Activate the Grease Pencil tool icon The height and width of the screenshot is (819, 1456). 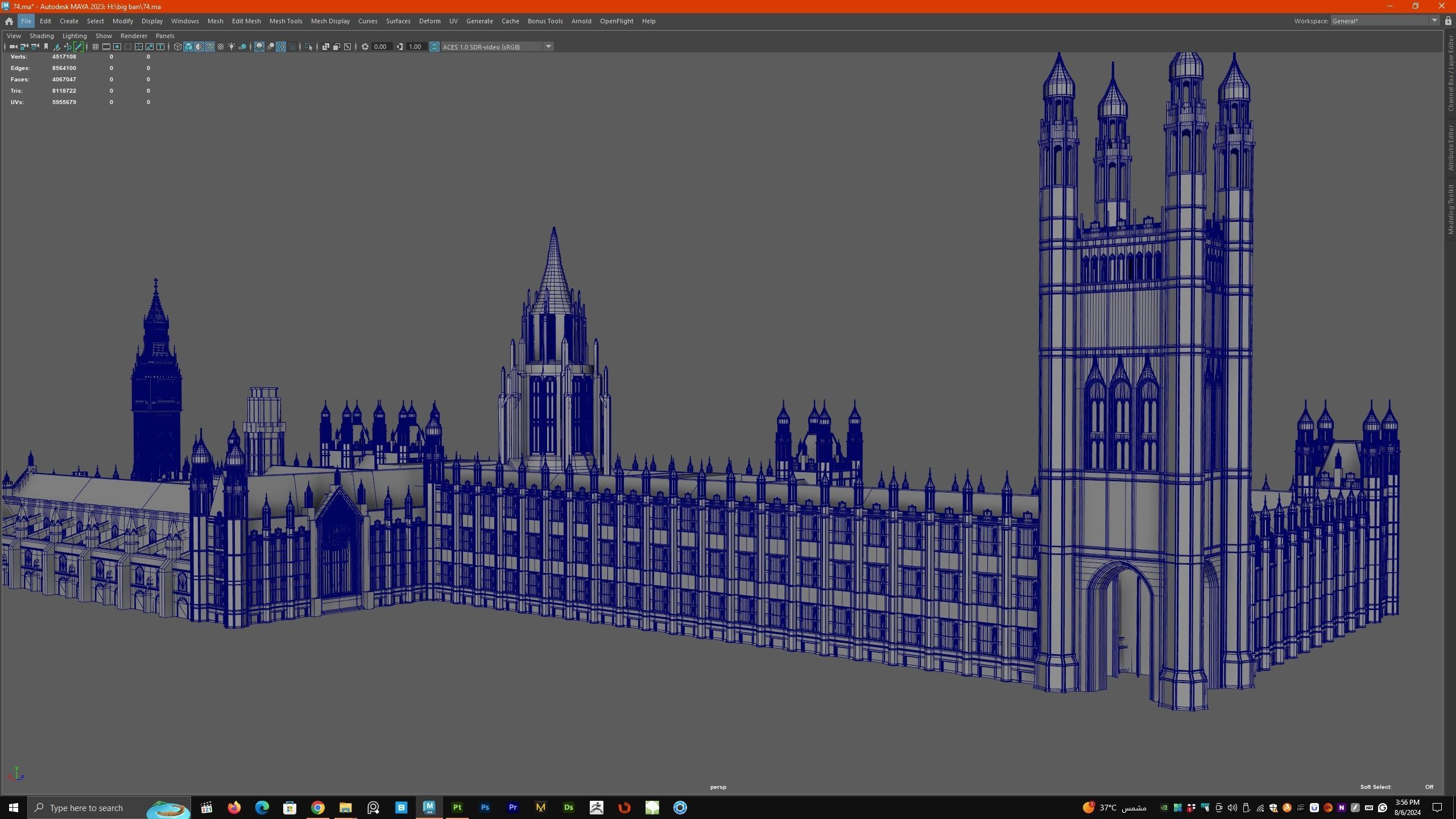pos(78,47)
